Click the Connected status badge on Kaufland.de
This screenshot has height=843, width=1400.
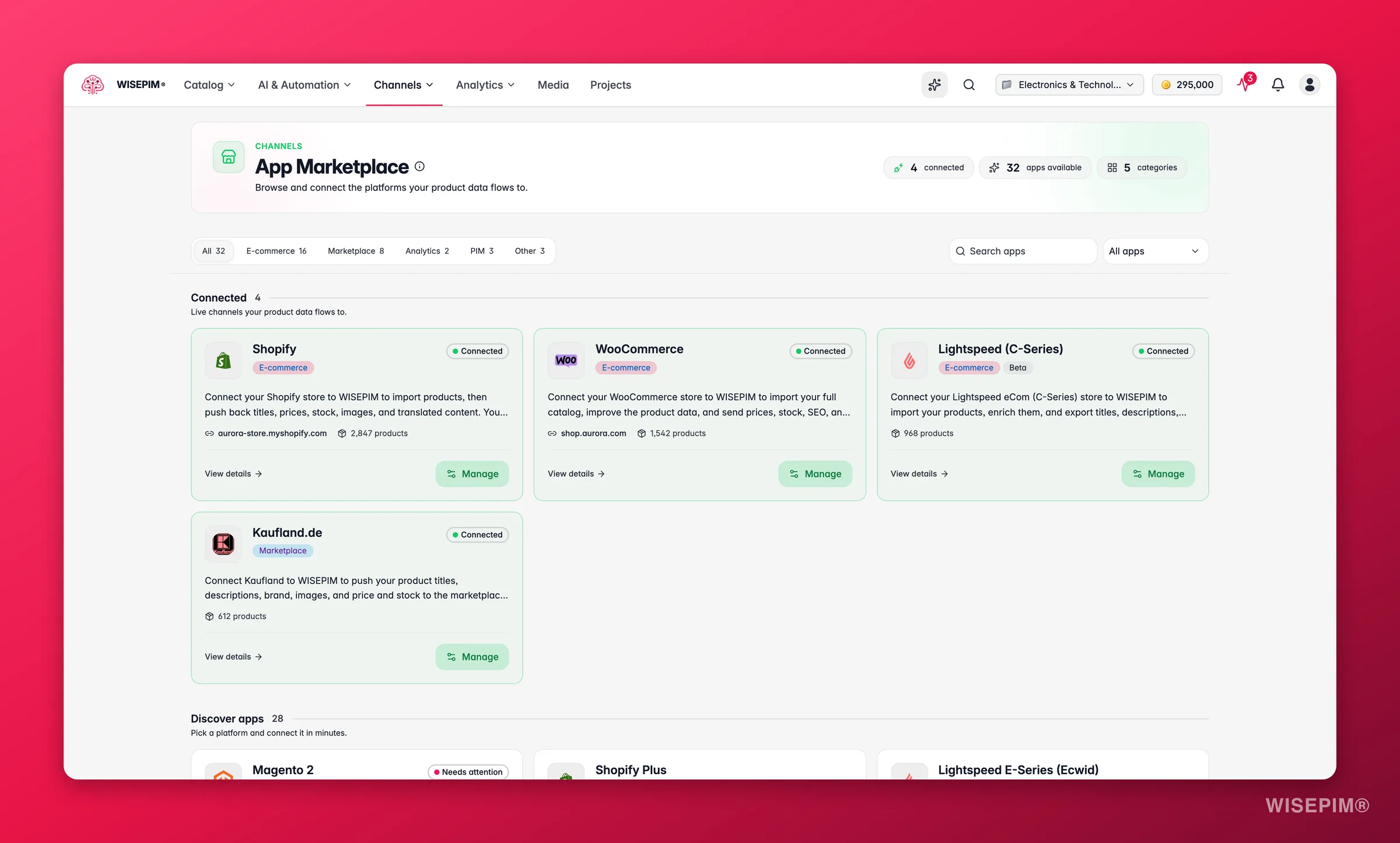[478, 535]
